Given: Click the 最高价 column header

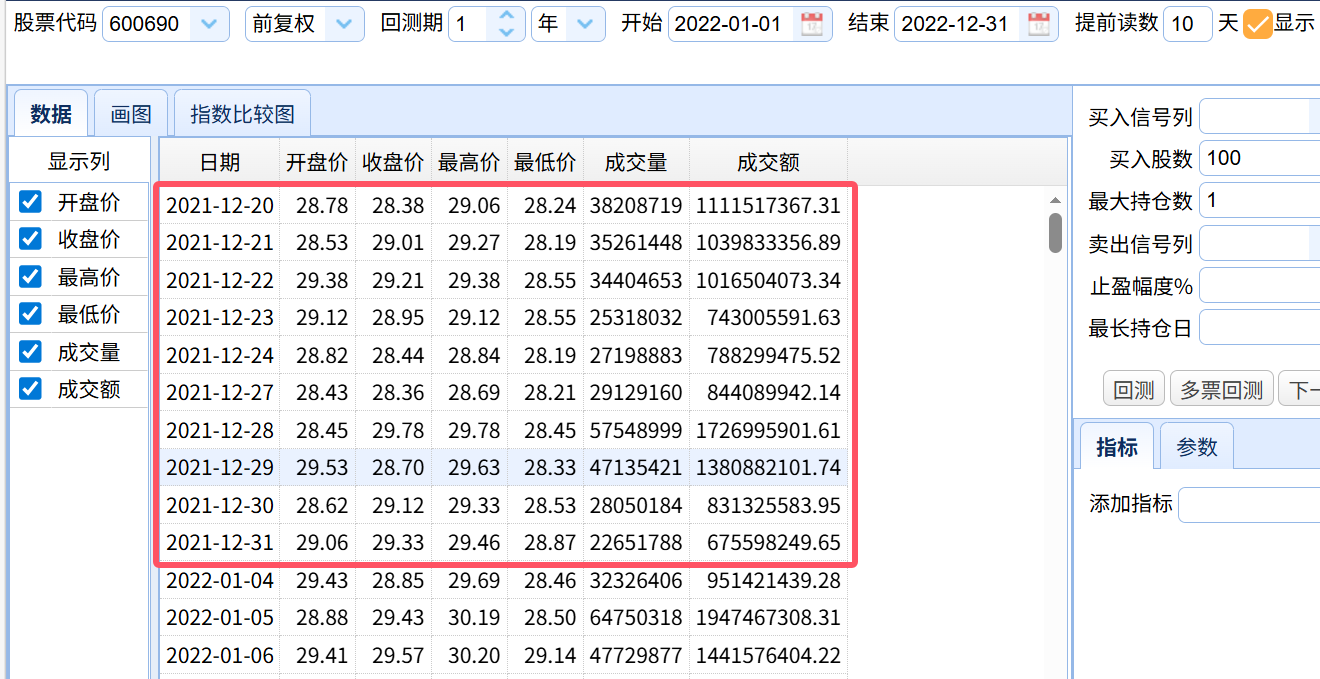Looking at the screenshot, I should coord(470,163).
